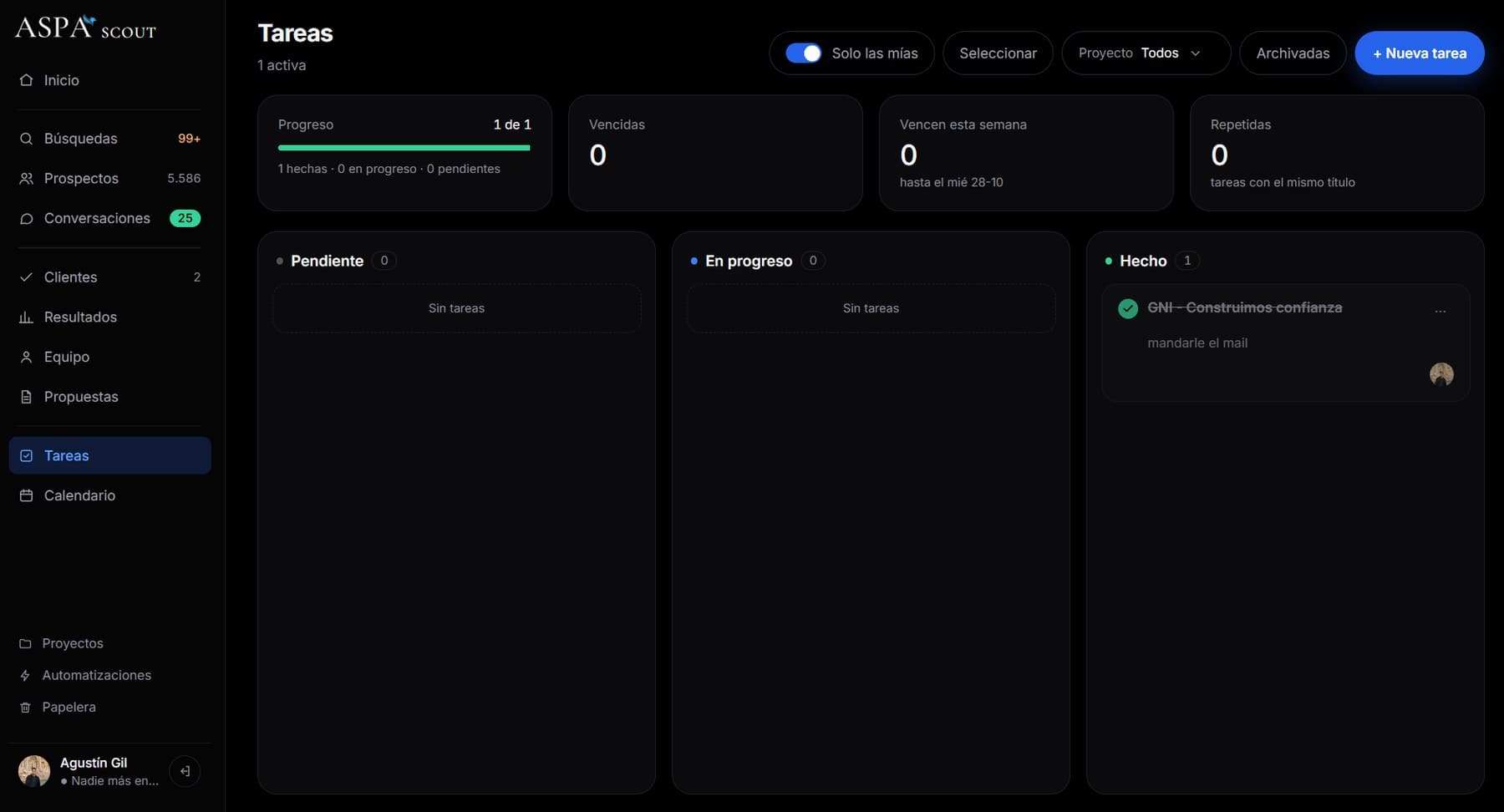This screenshot has width=1504, height=812.
Task: Click the Repetidas summary card
Action: 1337,153
